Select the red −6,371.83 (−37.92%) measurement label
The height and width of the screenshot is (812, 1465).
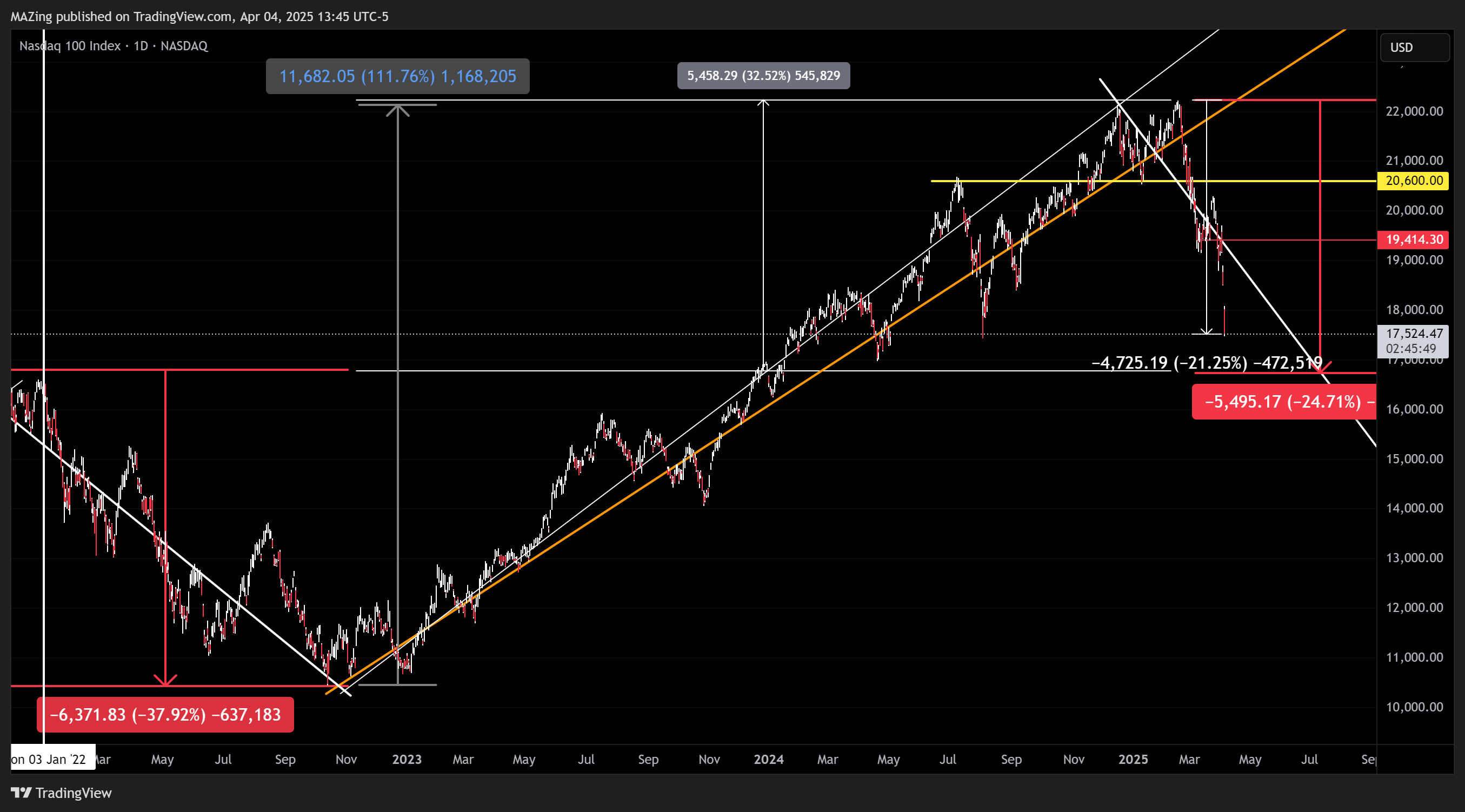tap(165, 714)
